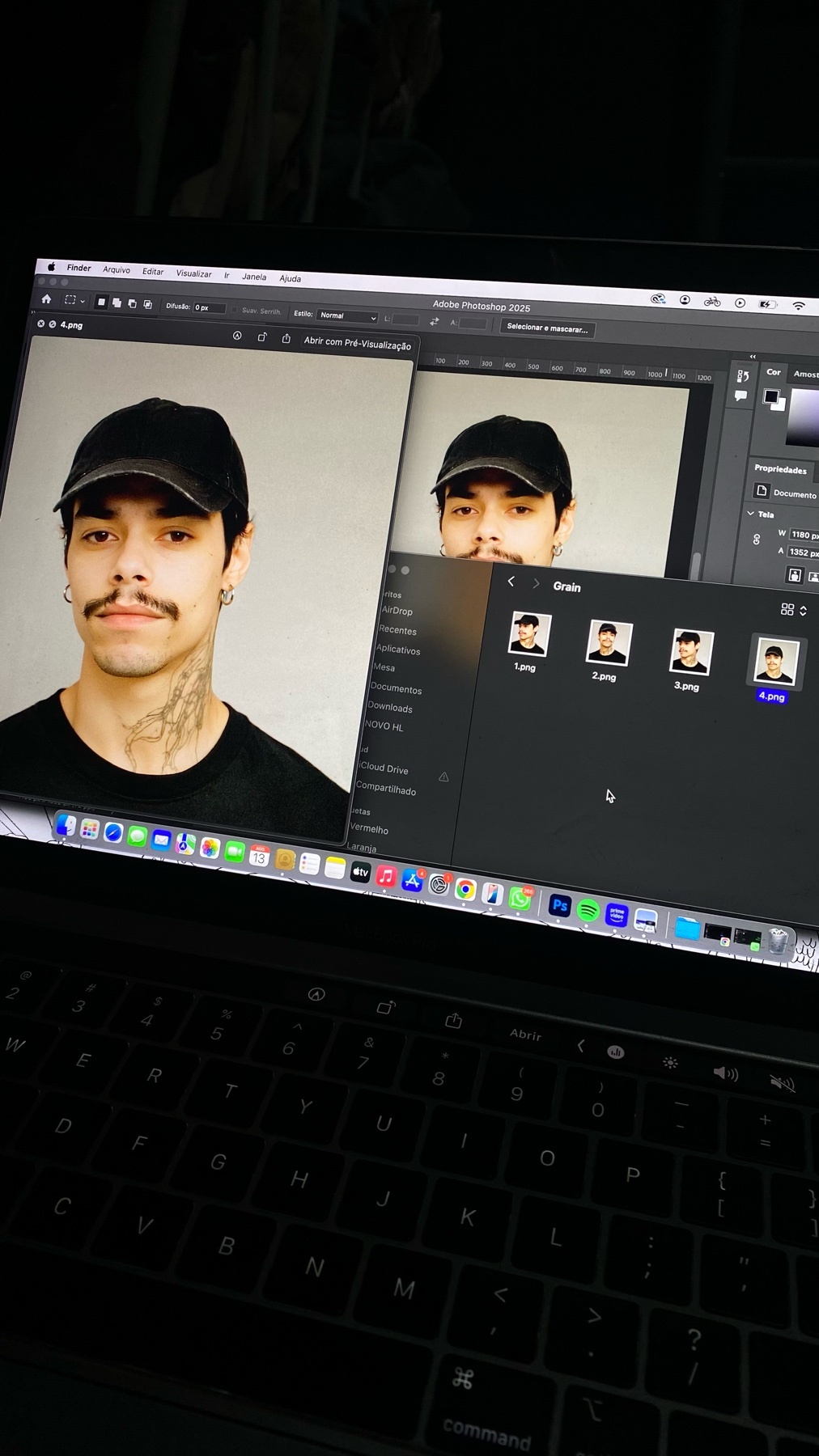Open Downloads in Finder sidebar
Screen dimensions: 819x1456
click(x=390, y=707)
